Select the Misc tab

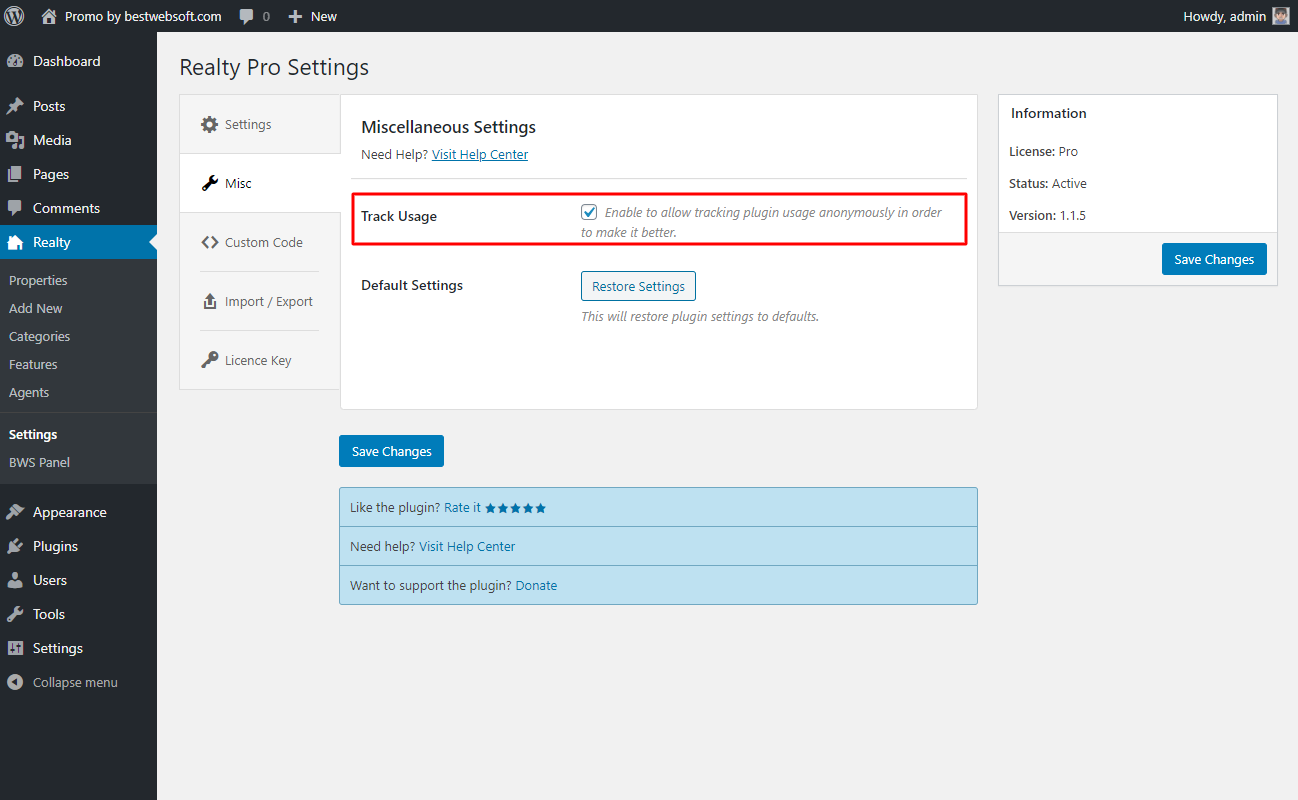click(x=260, y=184)
